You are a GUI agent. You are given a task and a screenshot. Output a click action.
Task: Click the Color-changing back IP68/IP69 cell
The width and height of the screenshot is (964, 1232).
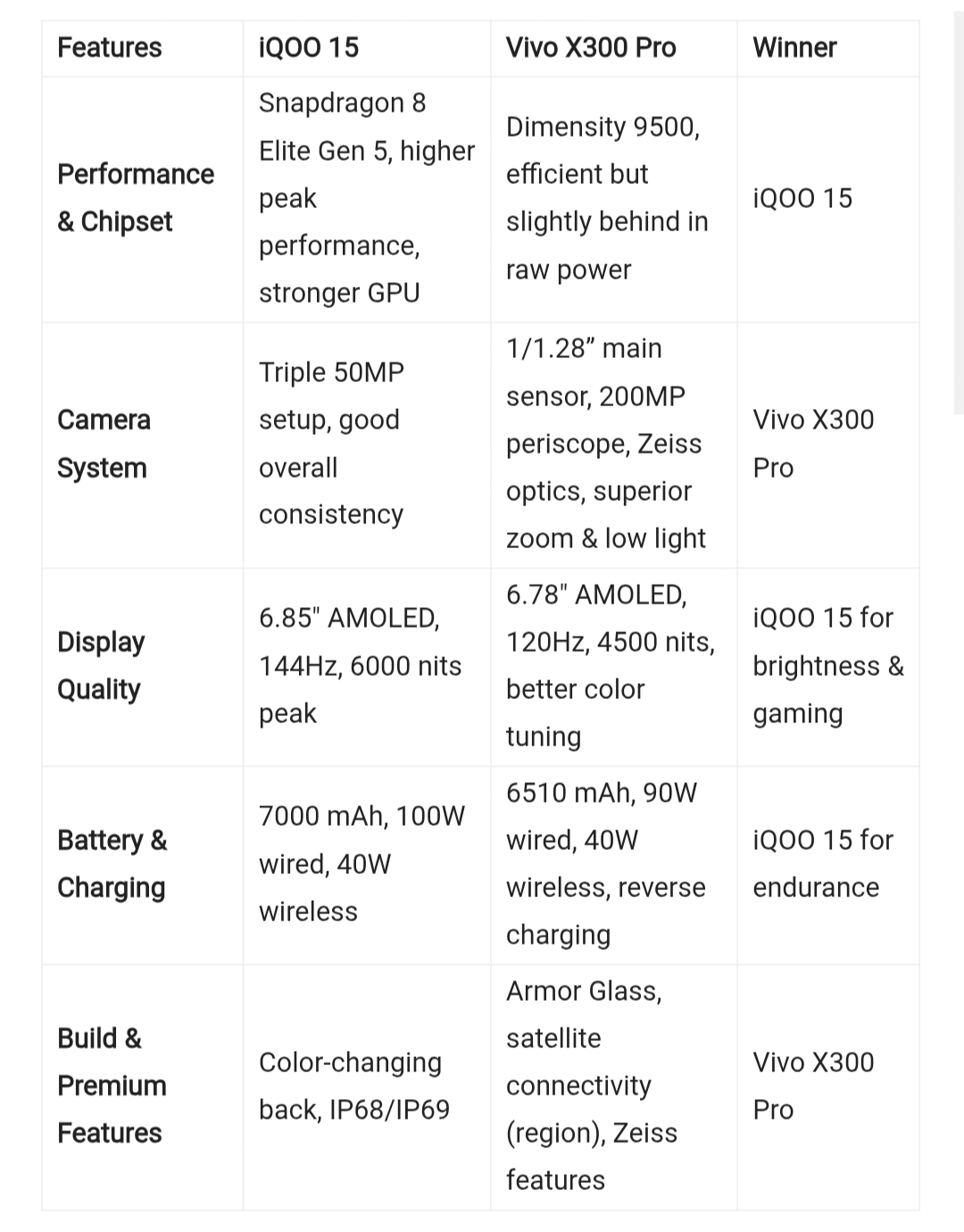tap(354, 1086)
